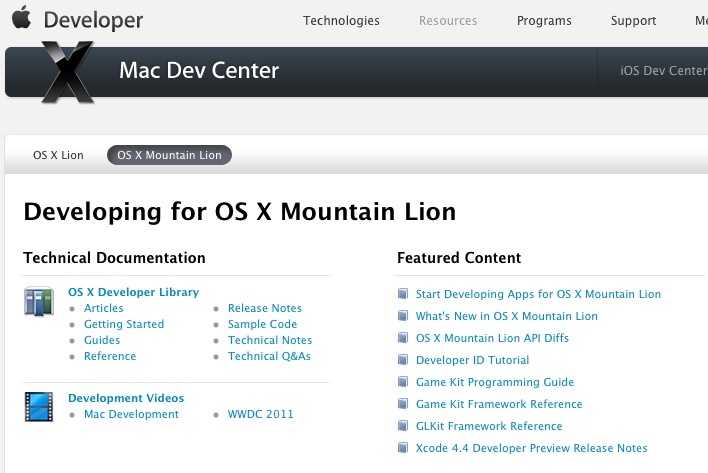This screenshot has width=708, height=473.
Task: Switch to iOS Dev Center
Action: tap(663, 71)
